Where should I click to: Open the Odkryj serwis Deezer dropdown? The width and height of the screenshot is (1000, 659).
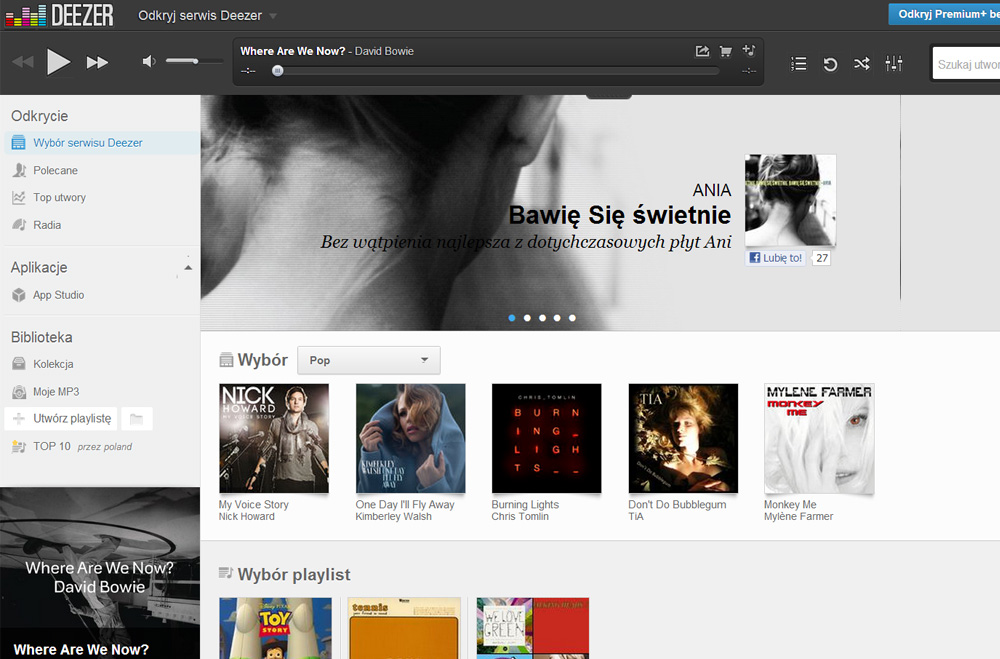[x=207, y=15]
